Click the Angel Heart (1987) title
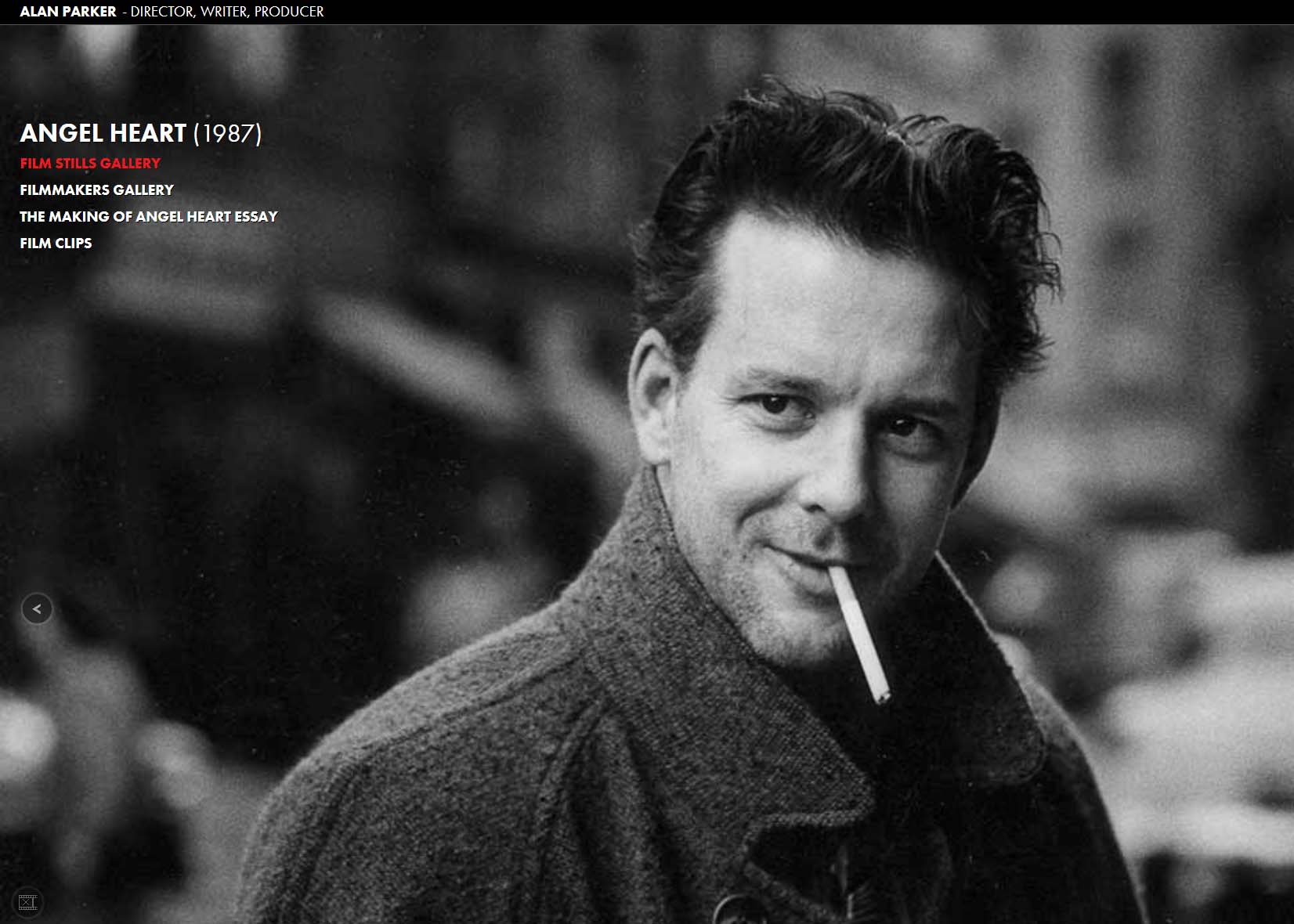This screenshot has width=1294, height=924. (141, 133)
